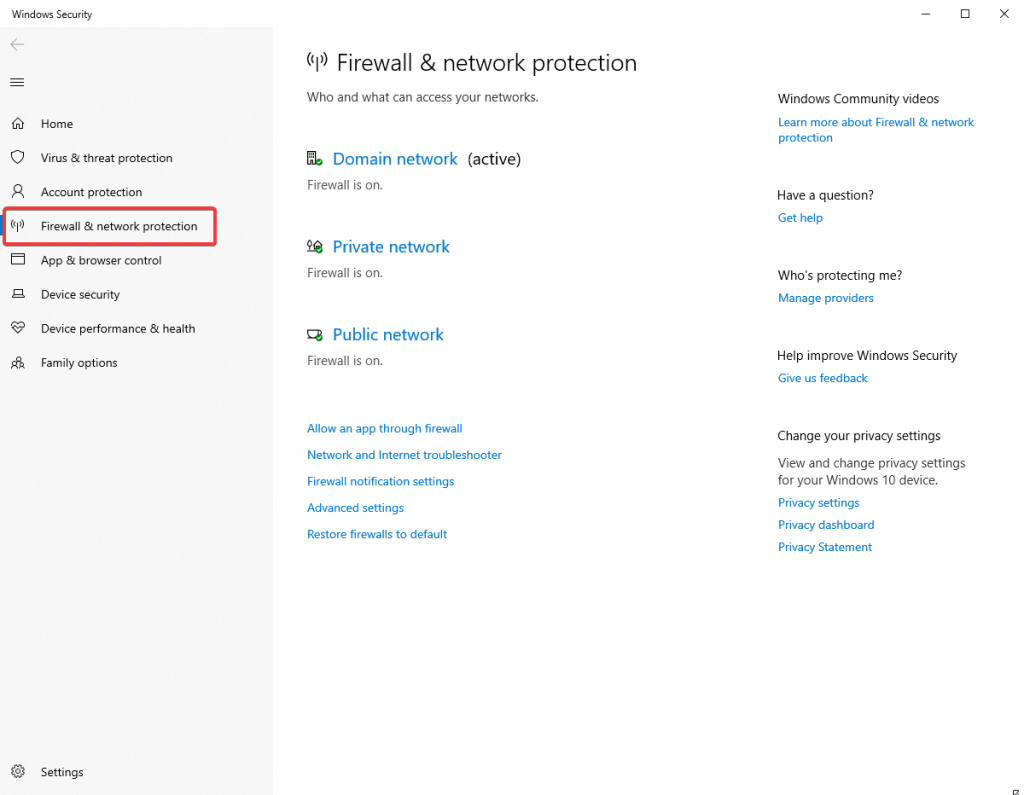Viewport: 1024px width, 795px height.
Task: Maximize the Windows Security window
Action: [x=965, y=14]
